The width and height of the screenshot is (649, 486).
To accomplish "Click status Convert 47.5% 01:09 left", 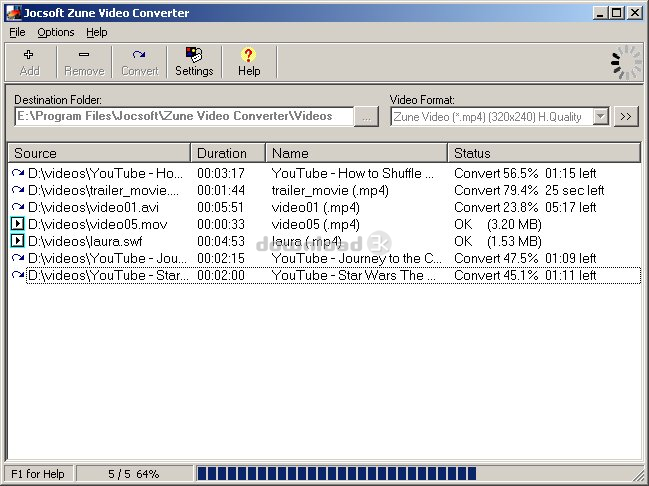I will [525, 258].
